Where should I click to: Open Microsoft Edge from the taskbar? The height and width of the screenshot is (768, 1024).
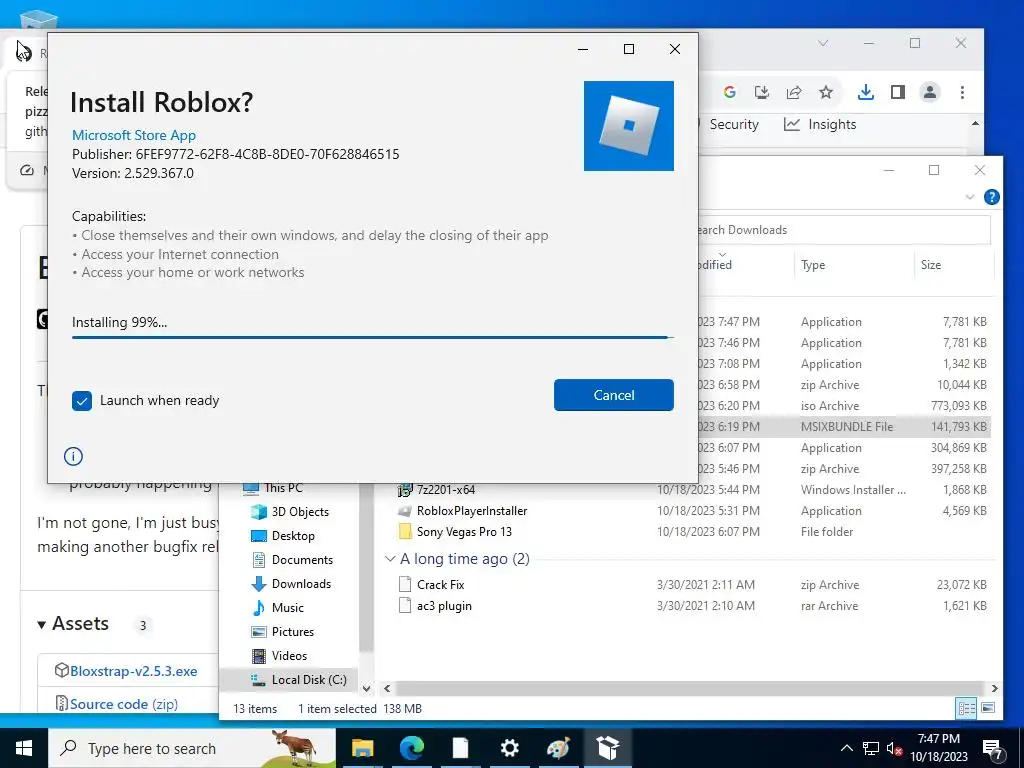click(411, 748)
